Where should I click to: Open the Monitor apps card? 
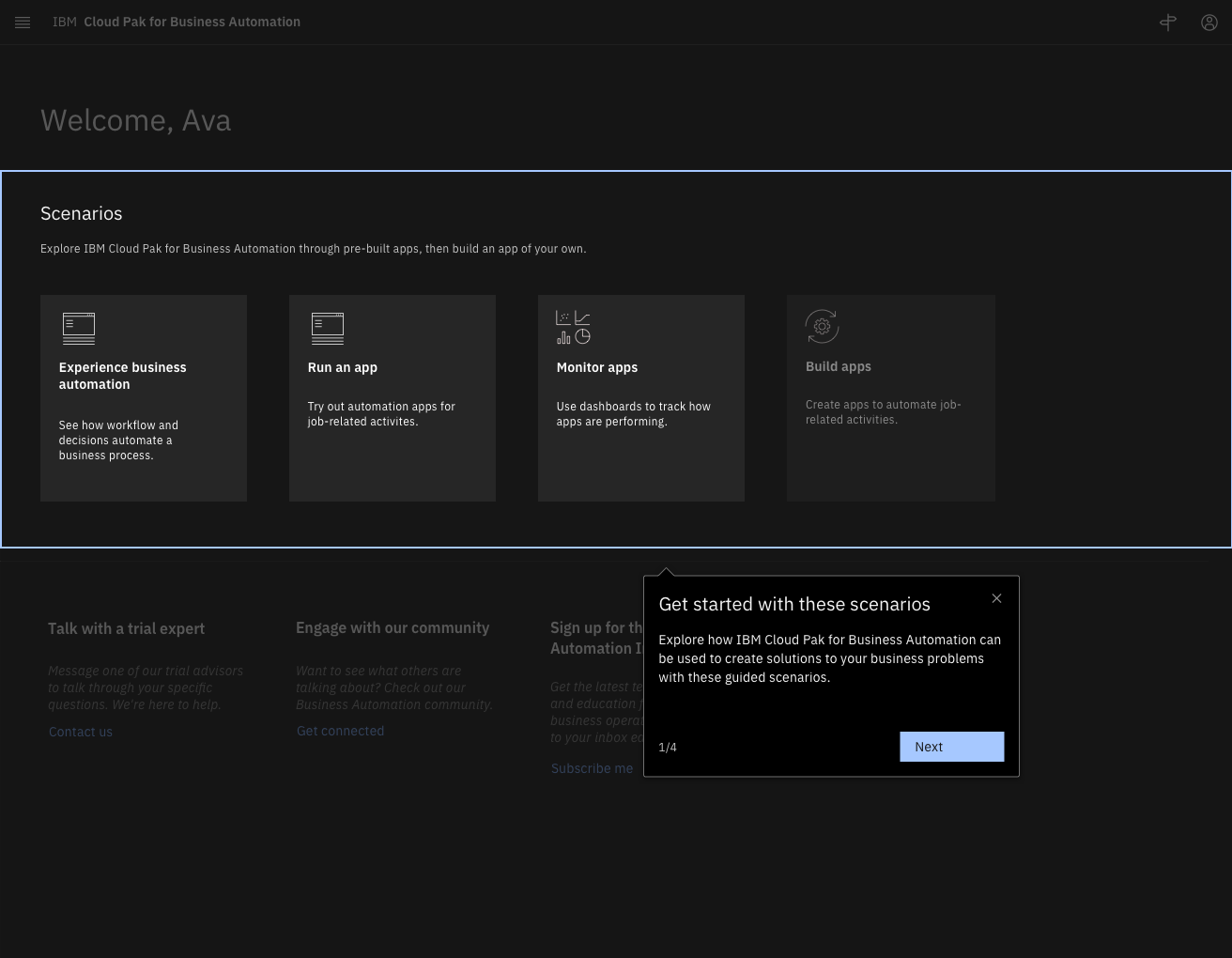point(641,398)
